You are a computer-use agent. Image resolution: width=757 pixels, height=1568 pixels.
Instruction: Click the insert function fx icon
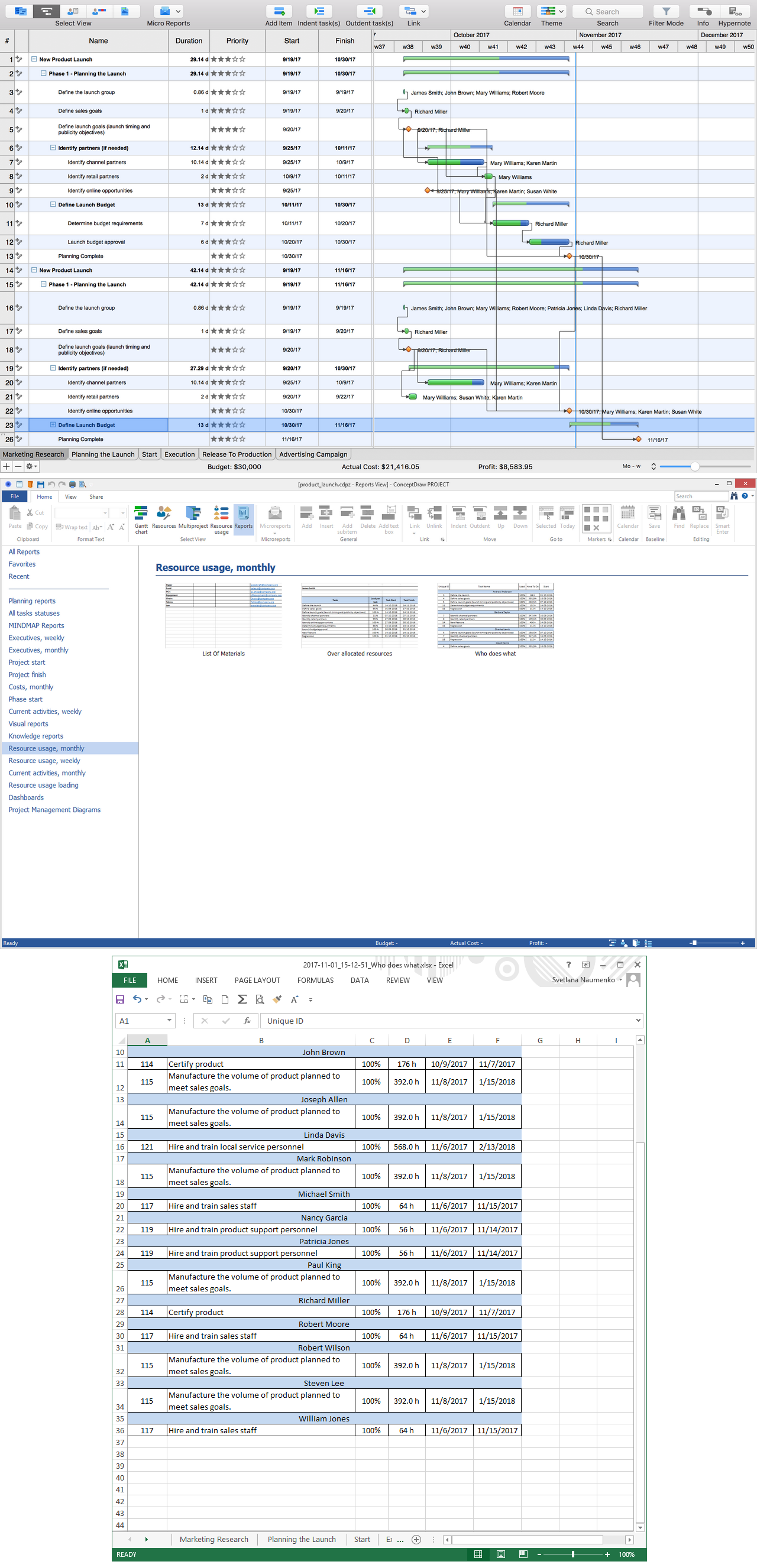click(x=247, y=1021)
